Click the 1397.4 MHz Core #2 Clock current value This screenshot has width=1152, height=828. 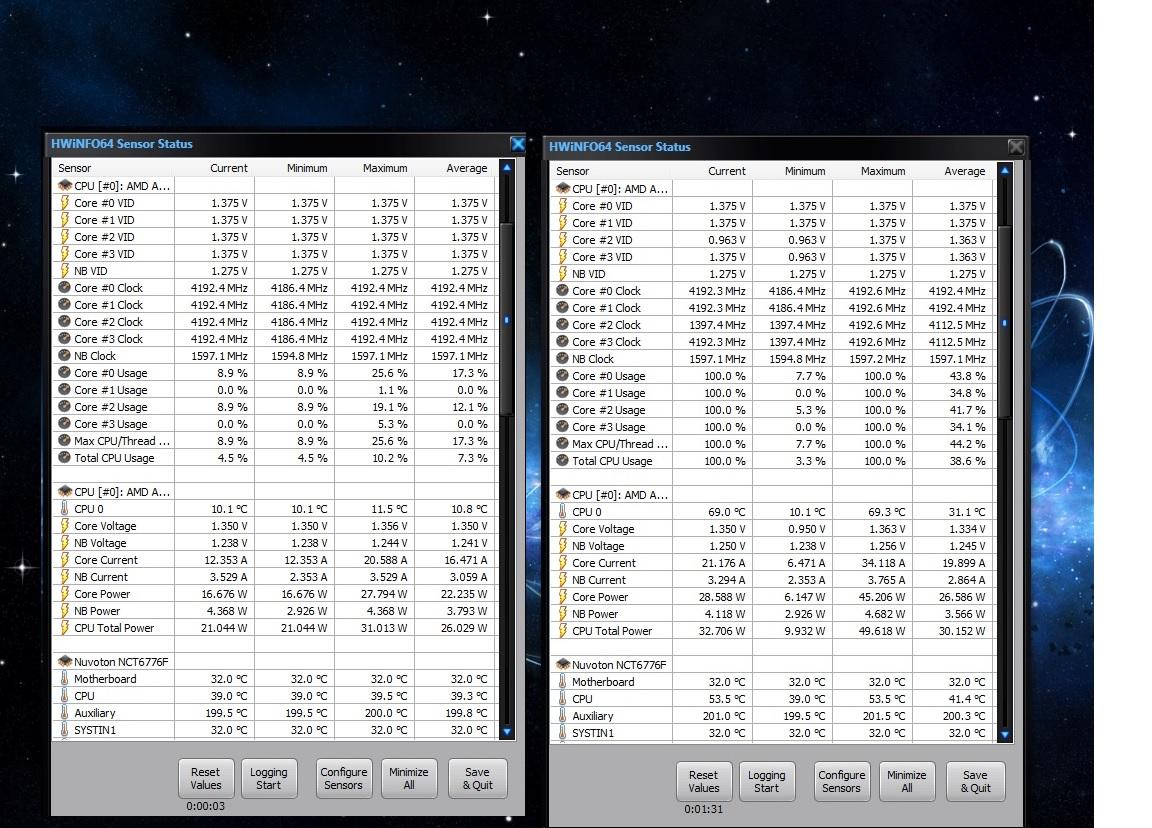click(717, 325)
